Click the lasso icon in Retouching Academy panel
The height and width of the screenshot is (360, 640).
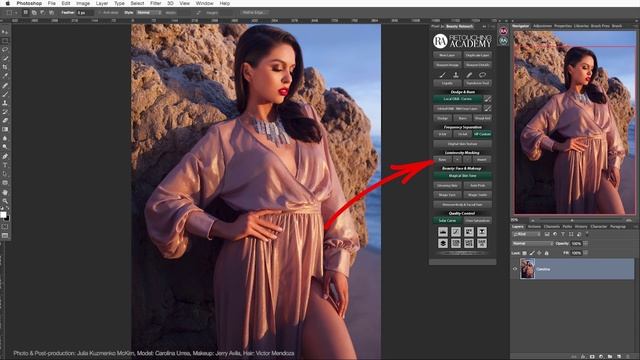482,75
